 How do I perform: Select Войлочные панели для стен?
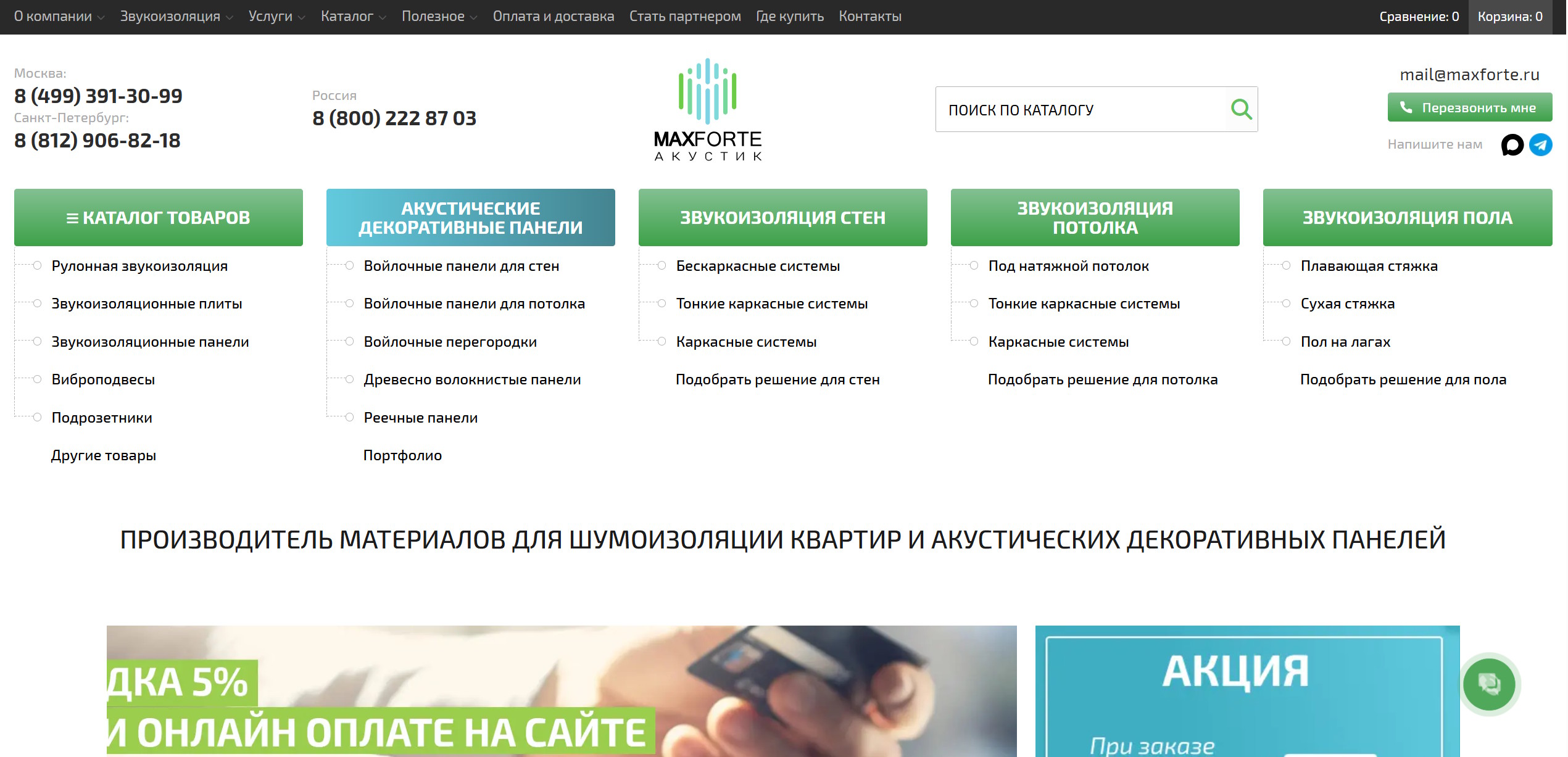coord(462,266)
